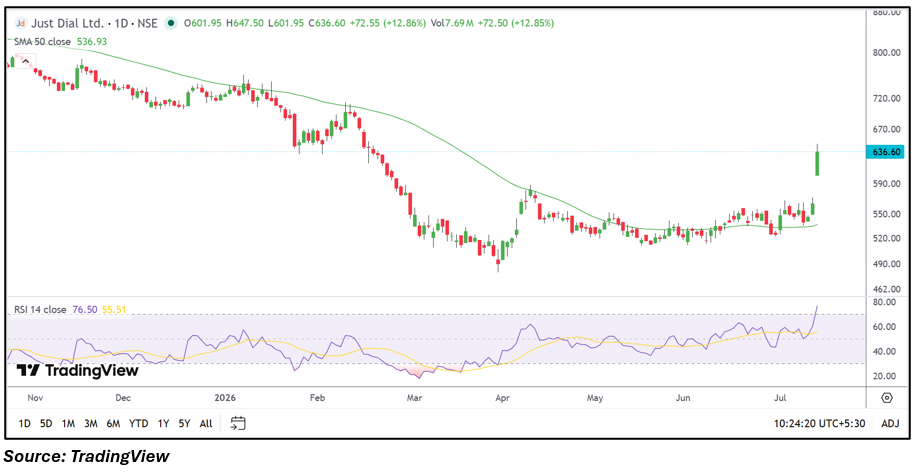Image resolution: width=915 pixels, height=473 pixels.
Task: Click the Feb label on time axis
Action: 316,398
